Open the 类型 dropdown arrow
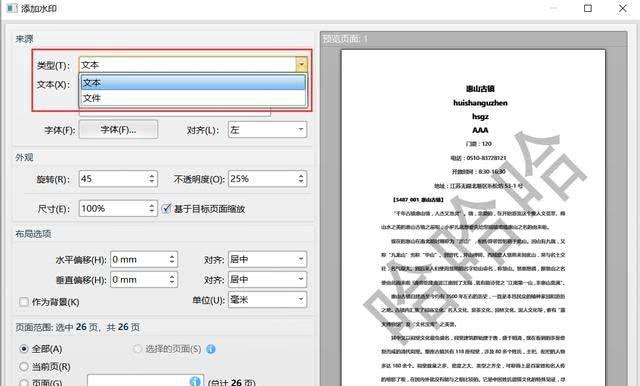The width and height of the screenshot is (640, 386). (301, 64)
